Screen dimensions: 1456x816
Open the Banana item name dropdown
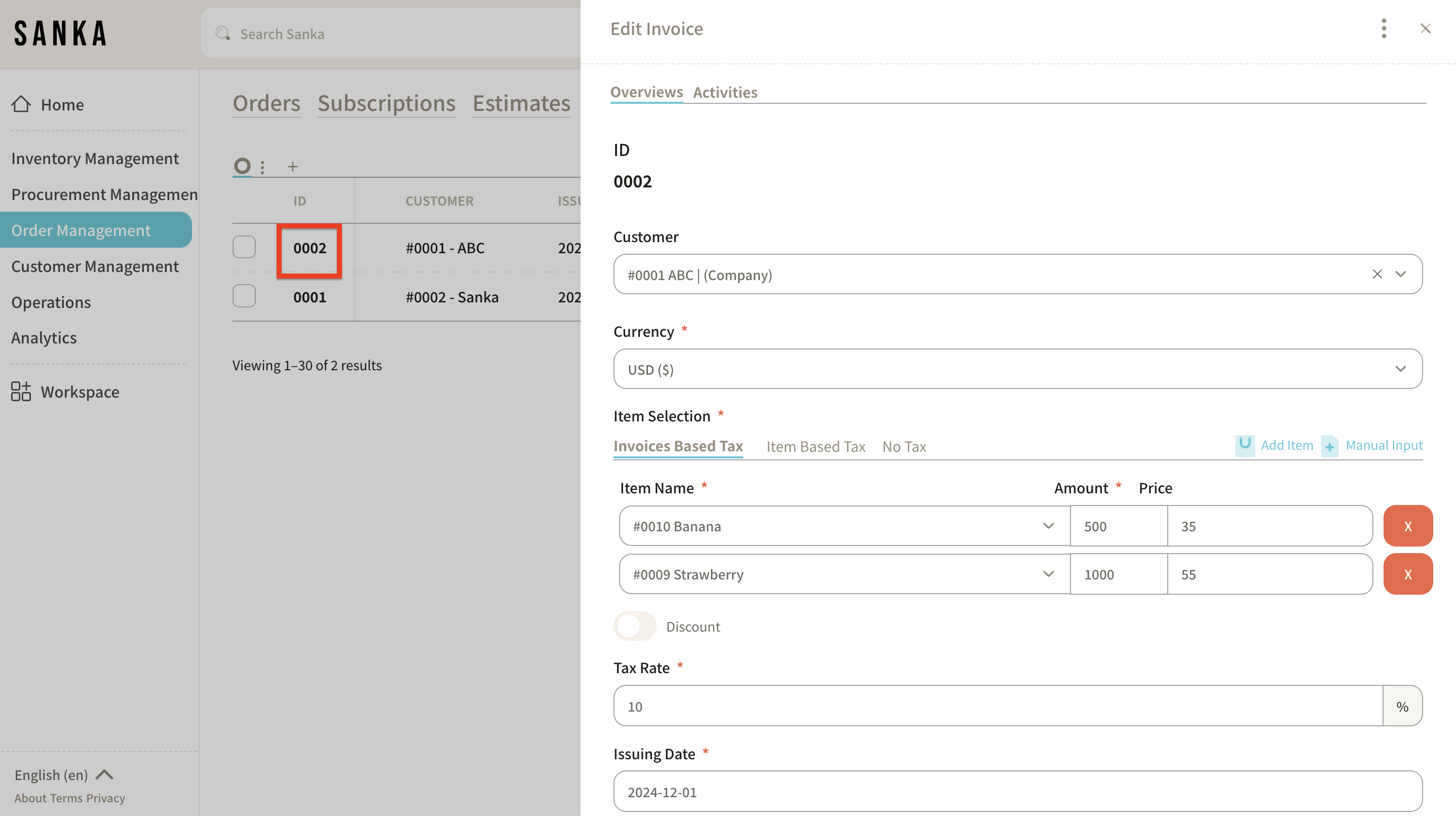tap(1048, 526)
